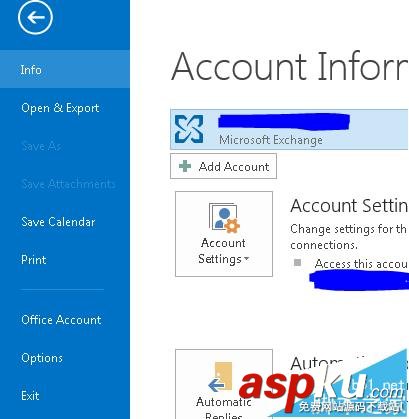Screen dimensions: 409x419
Task: Click the Account Settings person-gear icon
Action: click(224, 217)
